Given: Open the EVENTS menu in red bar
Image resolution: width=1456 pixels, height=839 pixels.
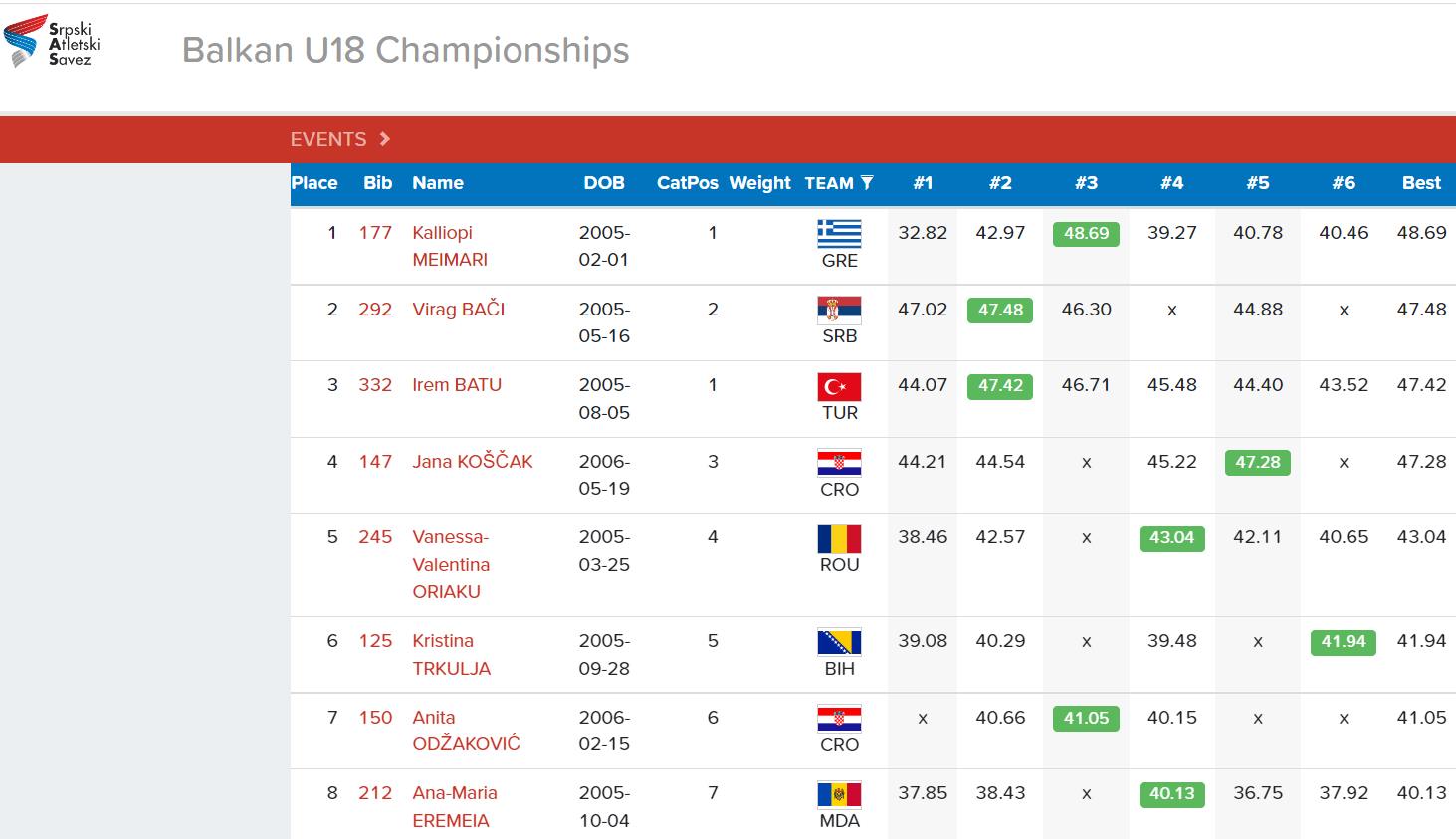Looking at the screenshot, I should [328, 139].
